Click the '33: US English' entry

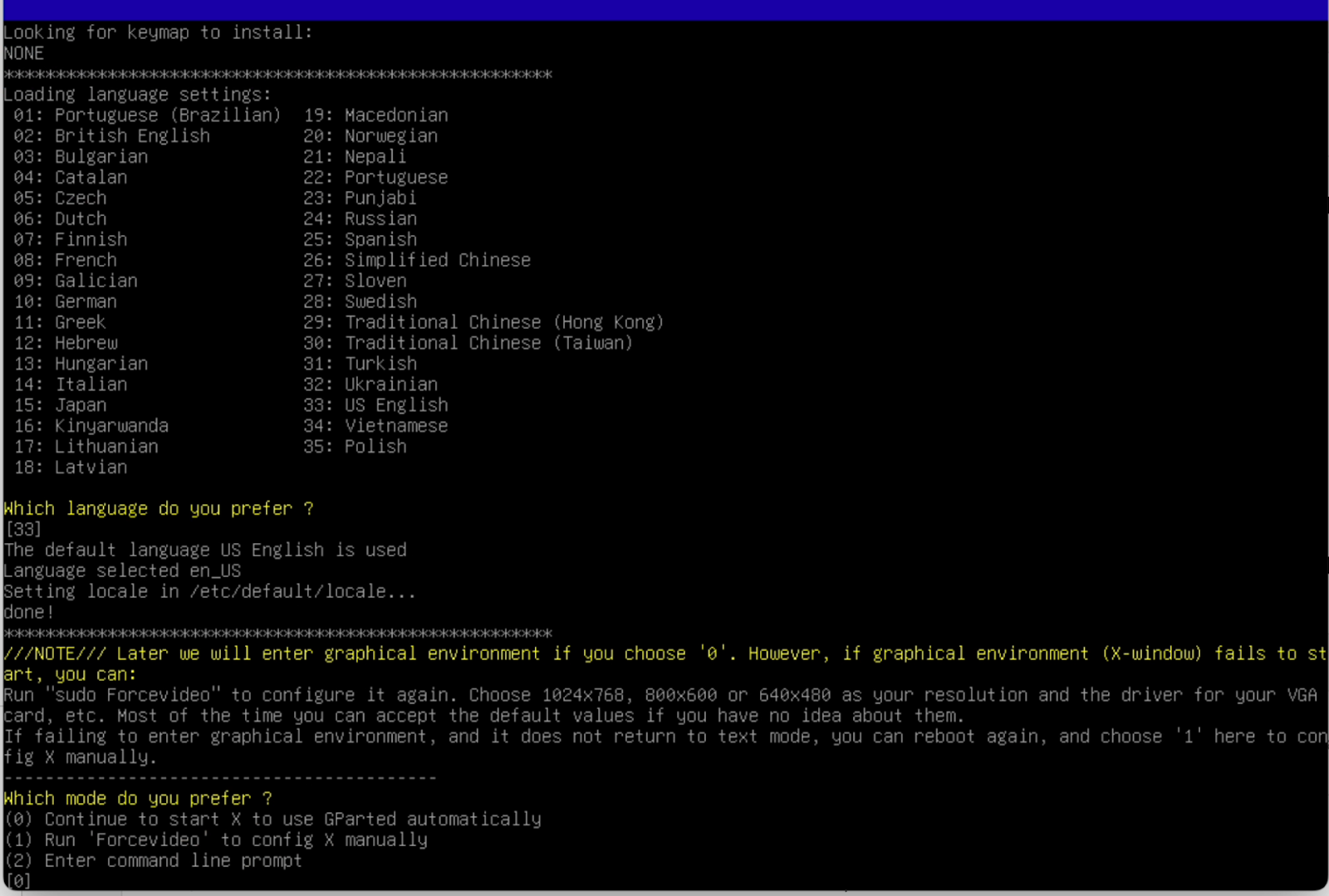coord(375,405)
